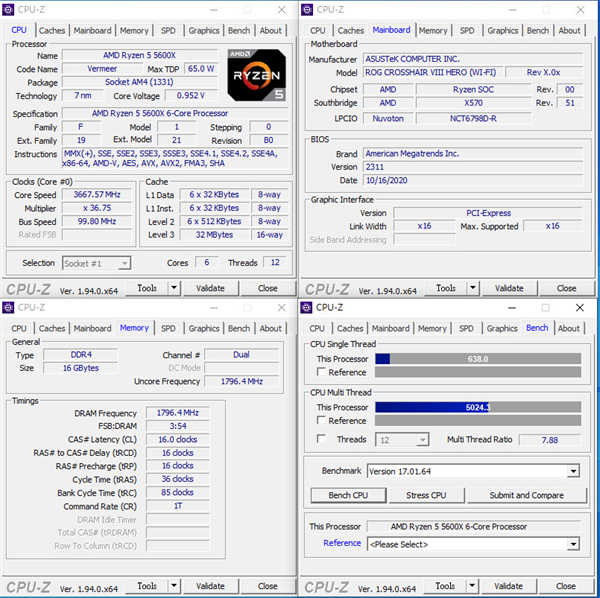600x598 pixels.
Task: Click the Southbridge X570 value
Action: 473,103
